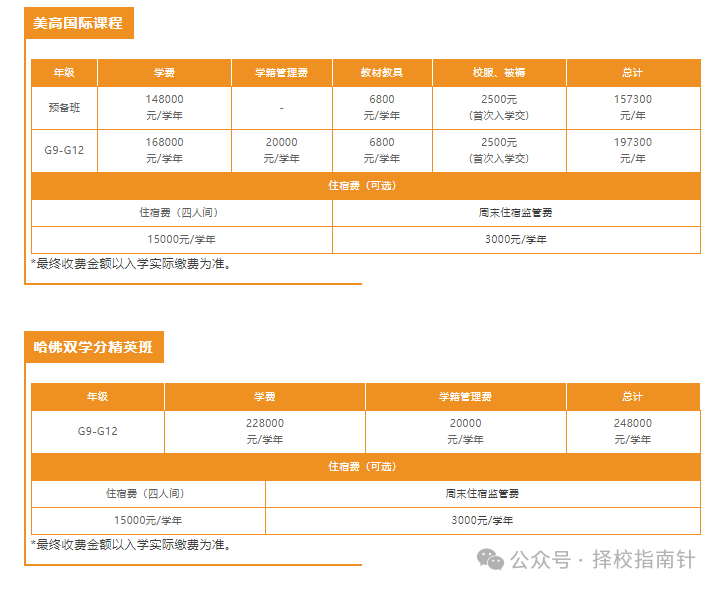719x589 pixels.
Task: Click 住宿费（可选） banner in 美高 table
Action: [x=365, y=185]
